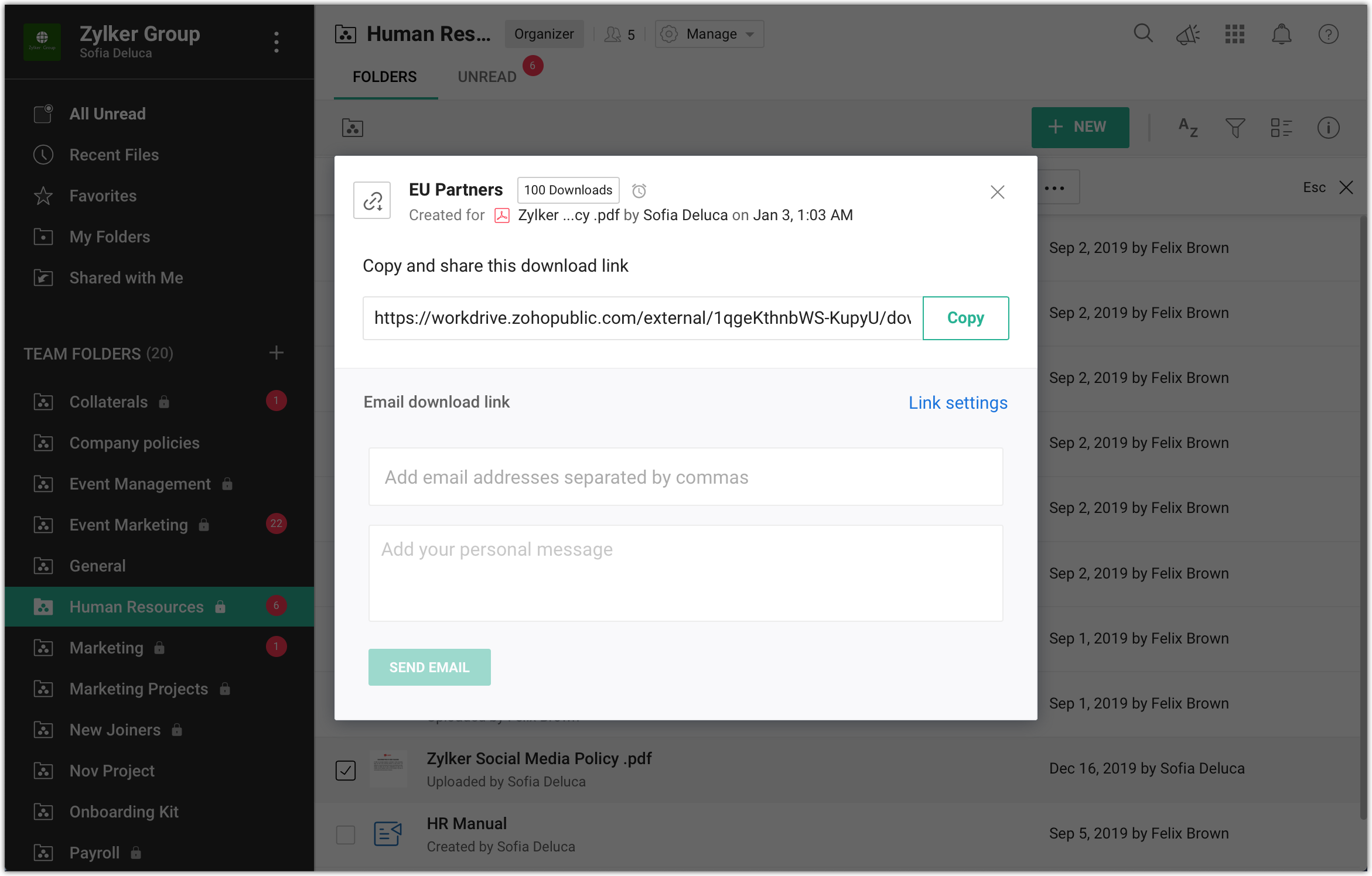The width and height of the screenshot is (1372, 876).
Task: Open Link settings
Action: point(958,403)
